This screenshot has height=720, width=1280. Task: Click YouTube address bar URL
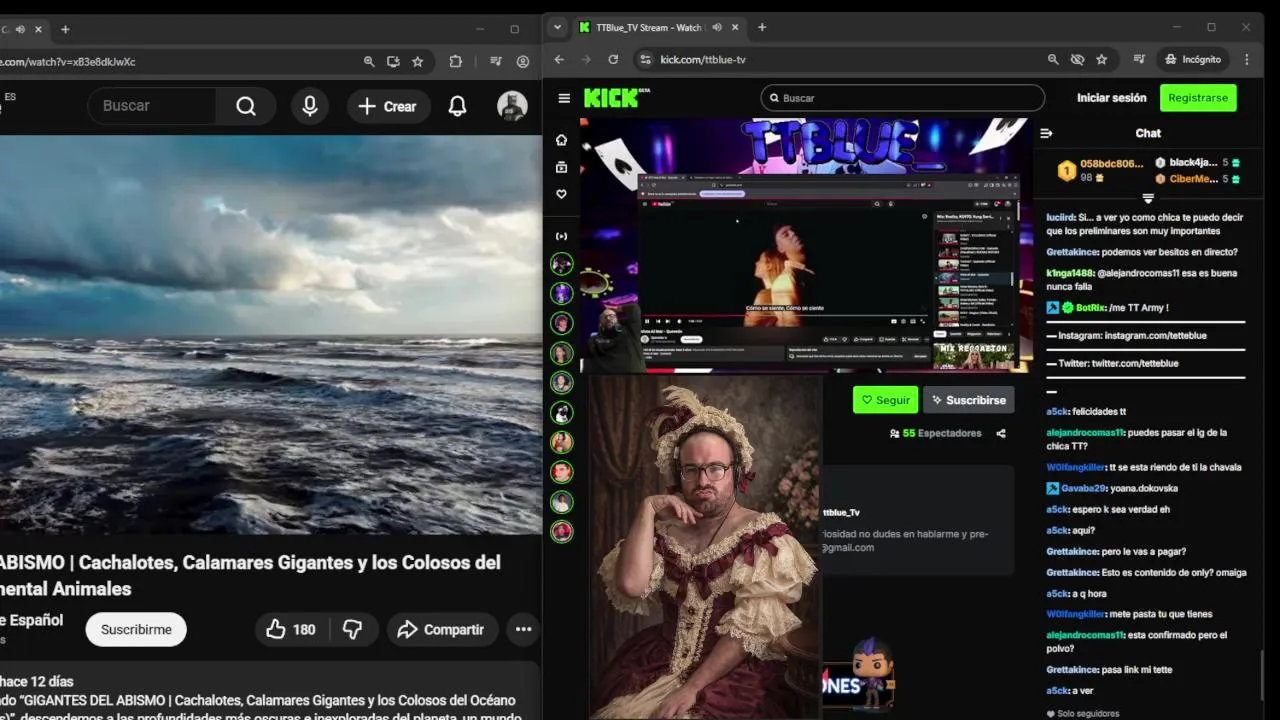coord(68,61)
